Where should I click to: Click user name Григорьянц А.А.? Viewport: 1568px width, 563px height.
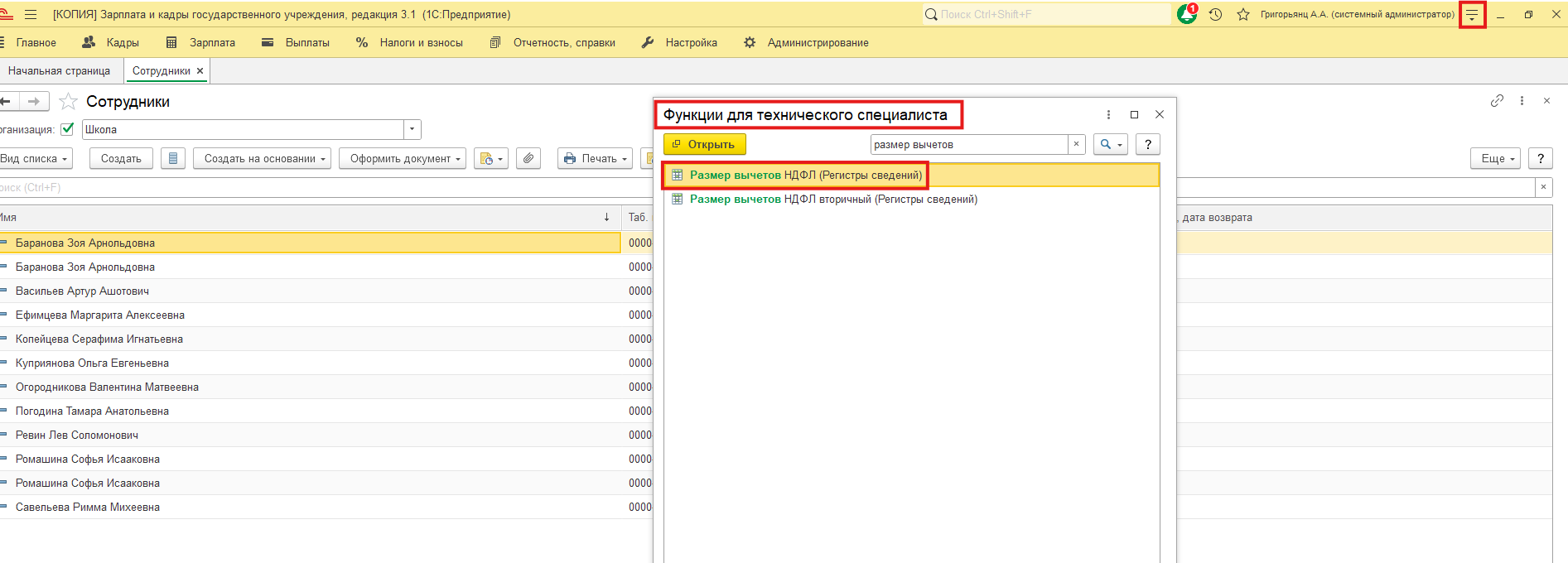pos(1358,14)
